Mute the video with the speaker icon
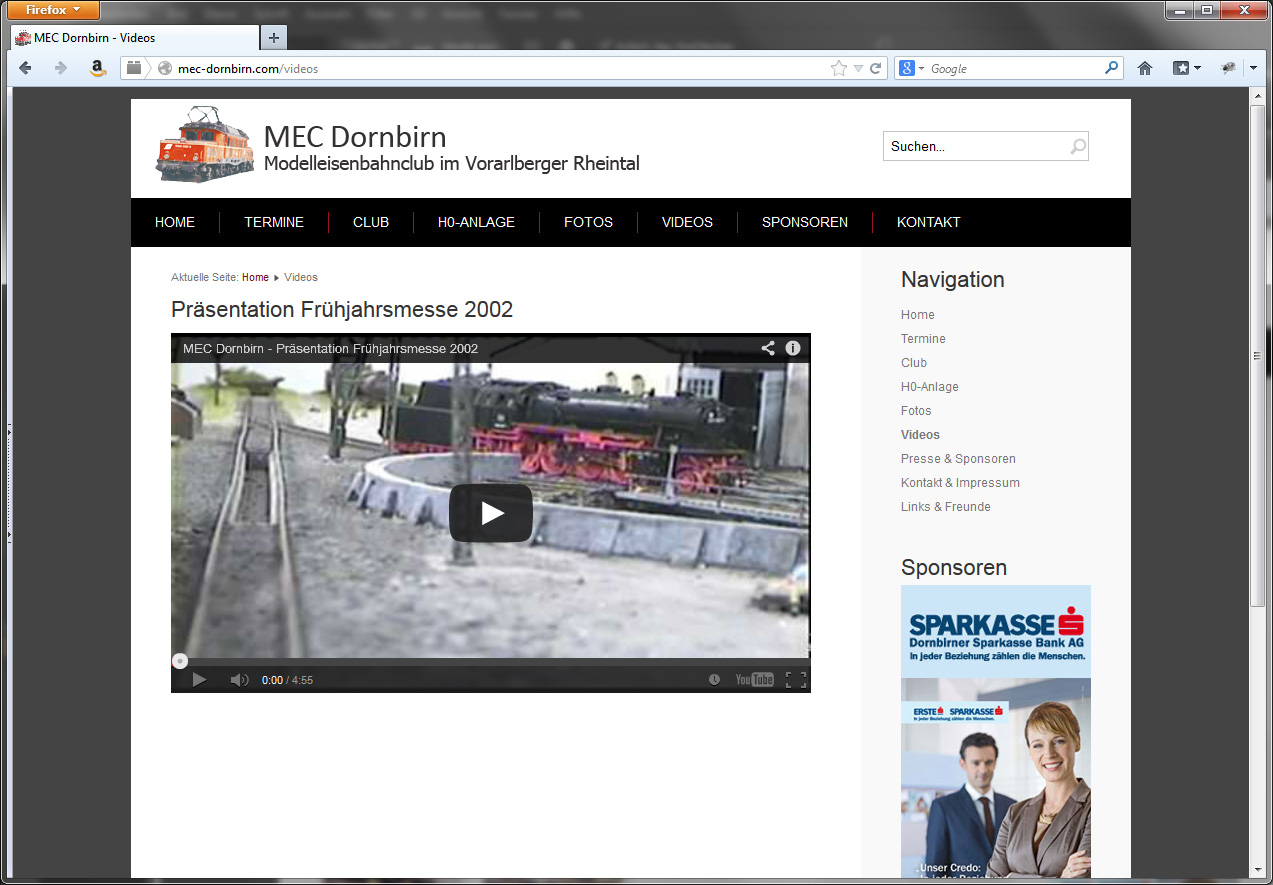The width and height of the screenshot is (1273, 885). 239,680
